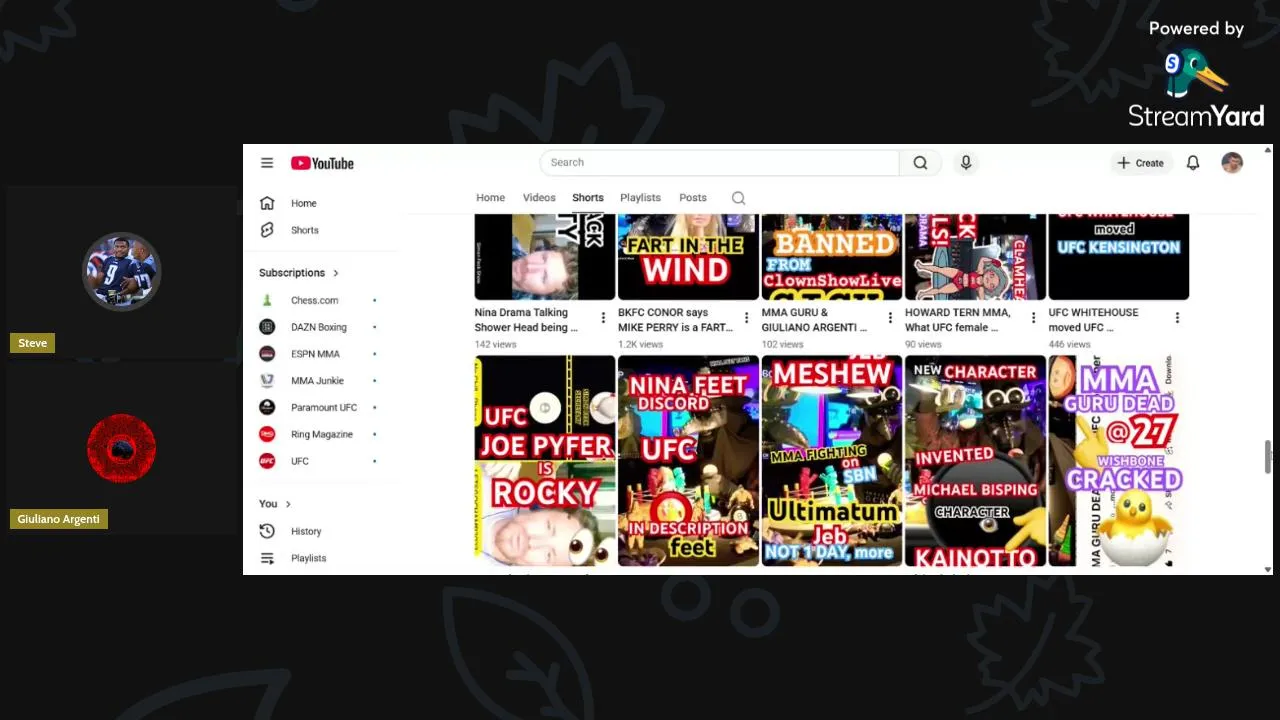Viewport: 1280px width, 720px height.
Task: Open NINA FEET DISCORD short thumbnail
Action: pyautogui.click(x=688, y=461)
